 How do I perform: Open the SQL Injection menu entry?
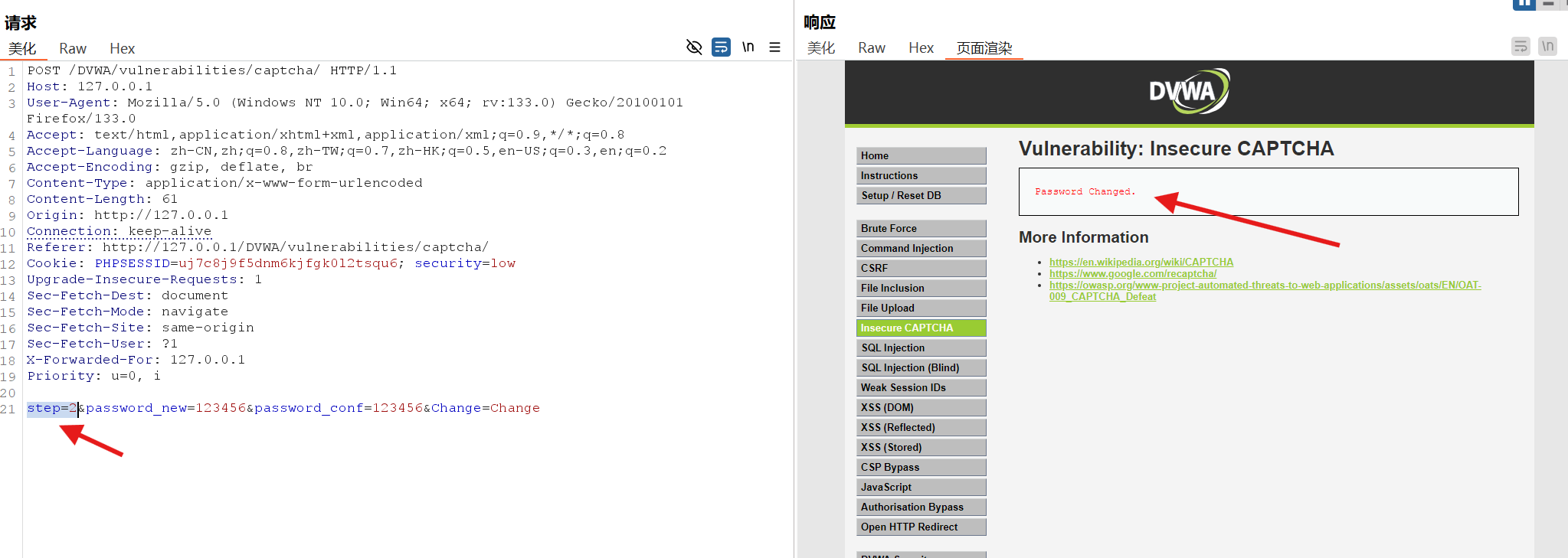click(921, 348)
